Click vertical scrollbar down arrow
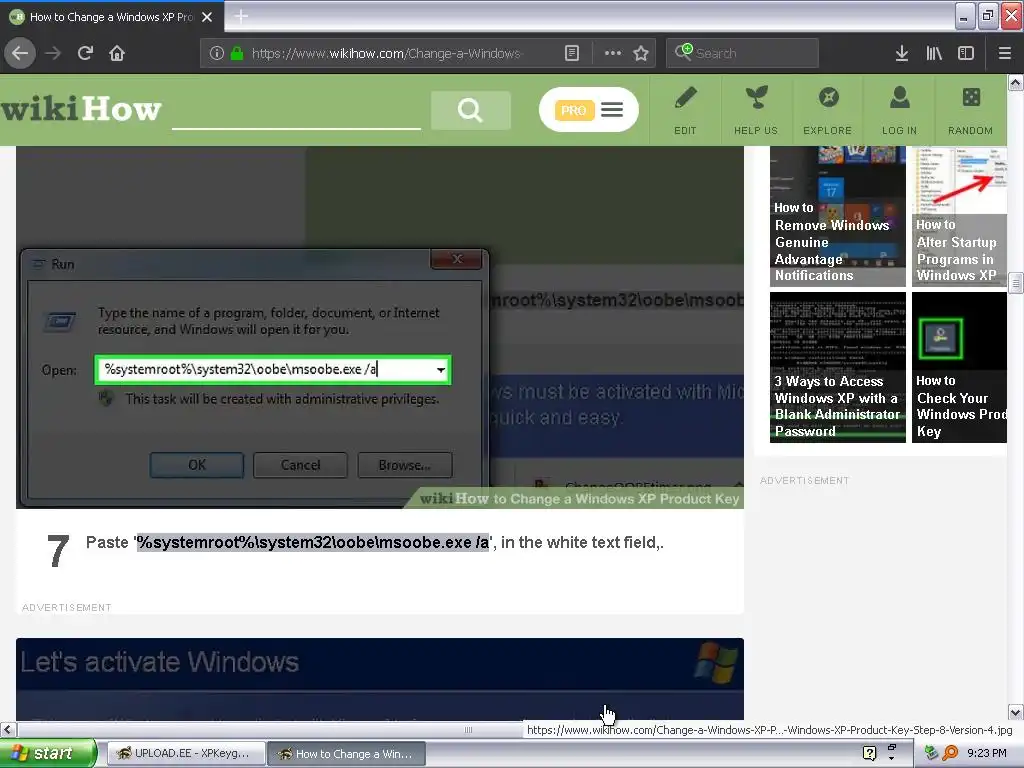 tap(1015, 712)
